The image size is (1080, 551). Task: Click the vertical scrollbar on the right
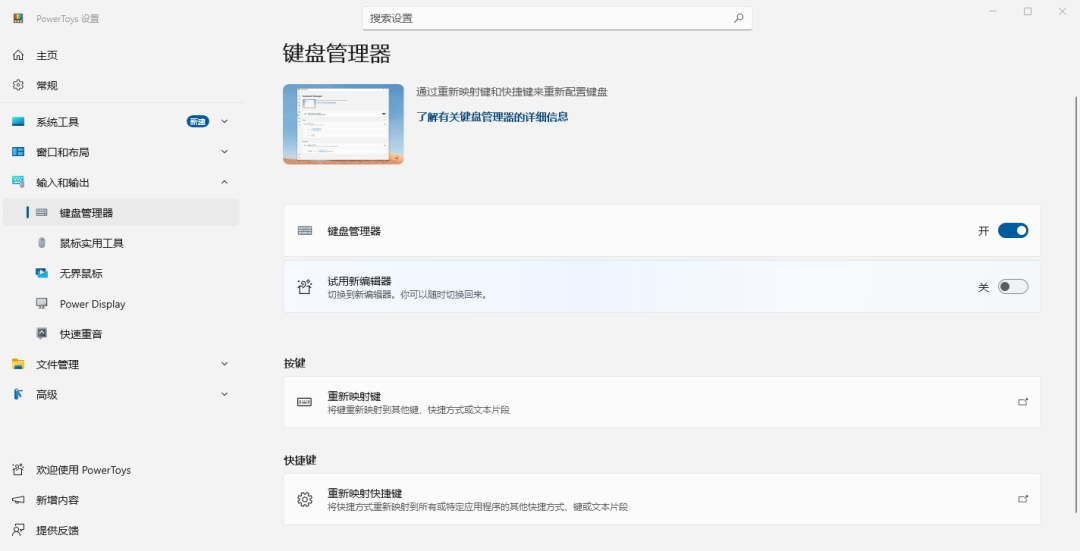pyautogui.click(x=1076, y=304)
